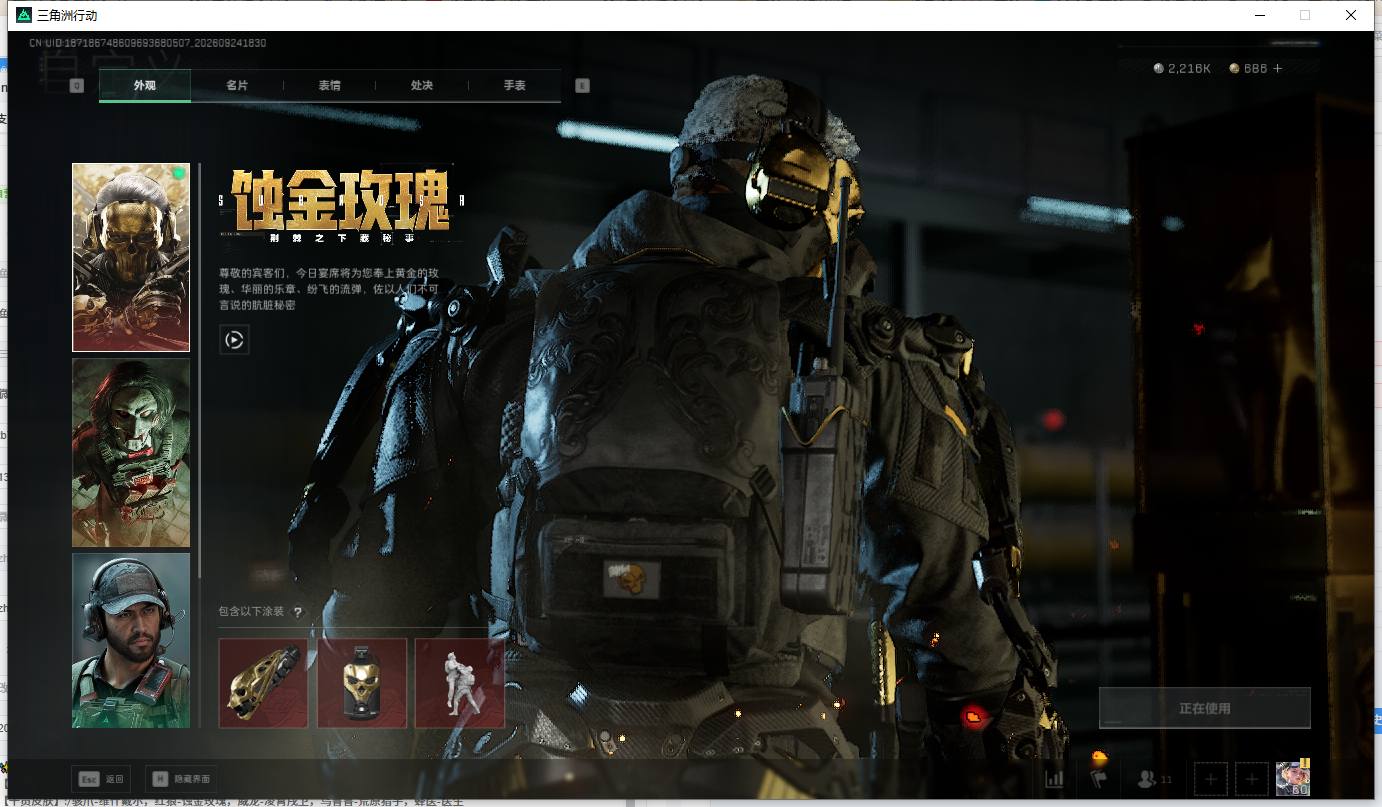Open the bar chart statistics icon
The height and width of the screenshot is (807, 1382).
click(1054, 778)
